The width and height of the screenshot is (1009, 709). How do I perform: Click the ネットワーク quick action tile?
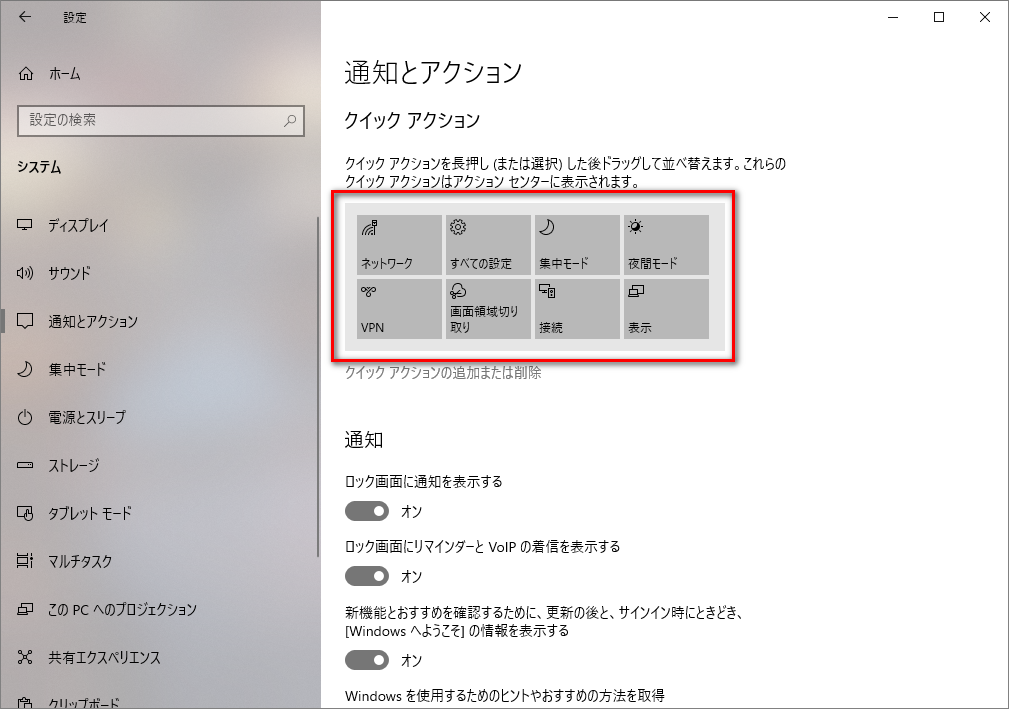pos(399,245)
